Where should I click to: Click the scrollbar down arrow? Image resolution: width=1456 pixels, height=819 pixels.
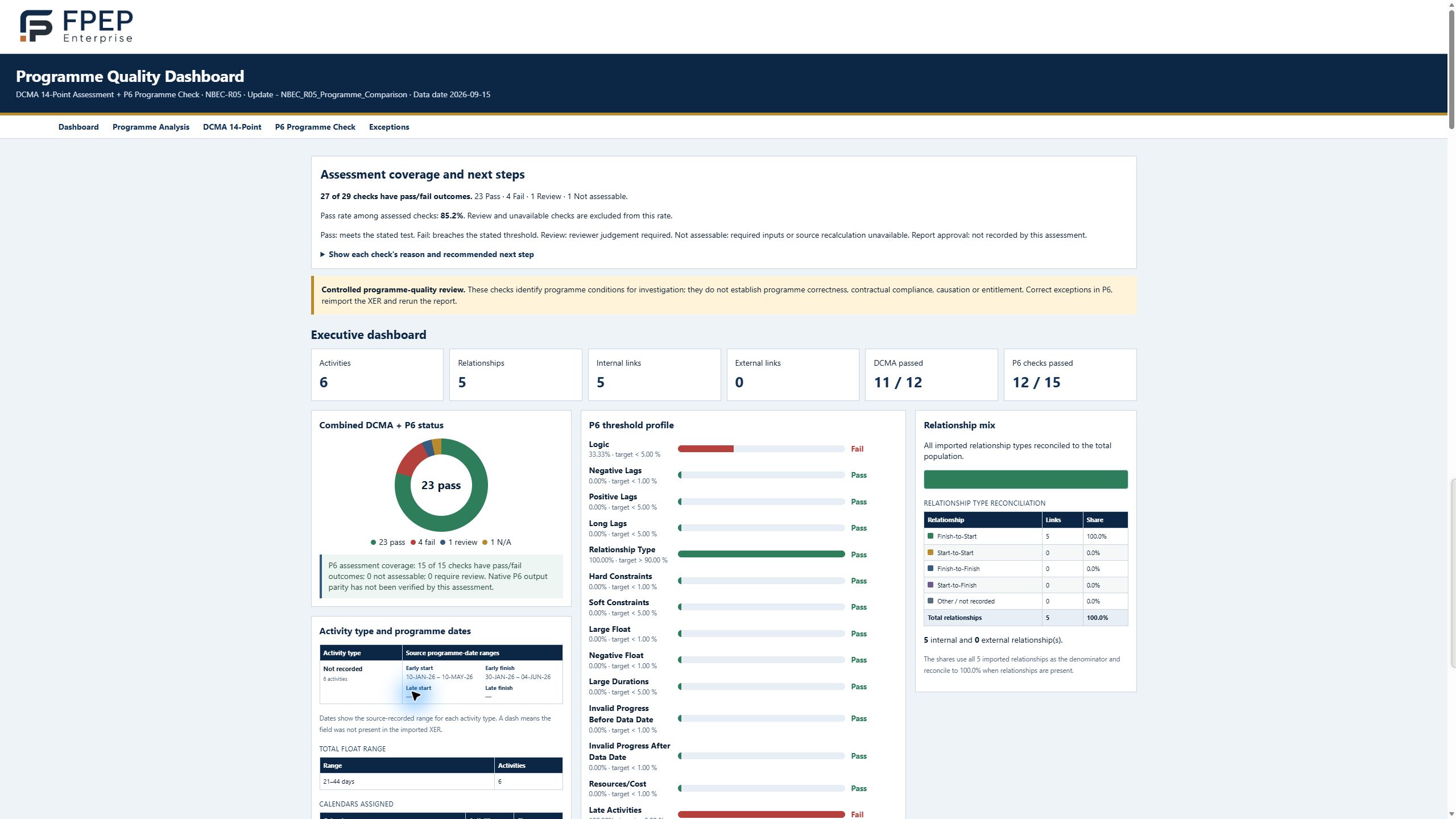[1452, 814]
